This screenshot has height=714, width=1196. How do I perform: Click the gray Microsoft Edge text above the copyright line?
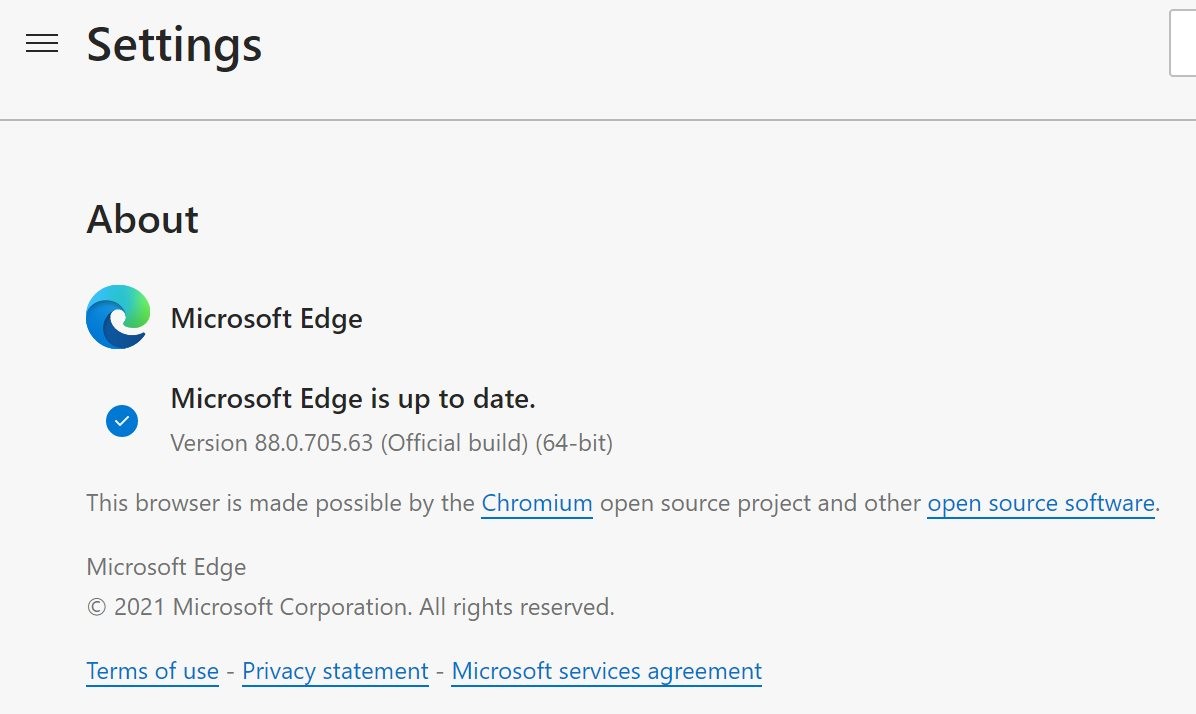tap(166, 567)
